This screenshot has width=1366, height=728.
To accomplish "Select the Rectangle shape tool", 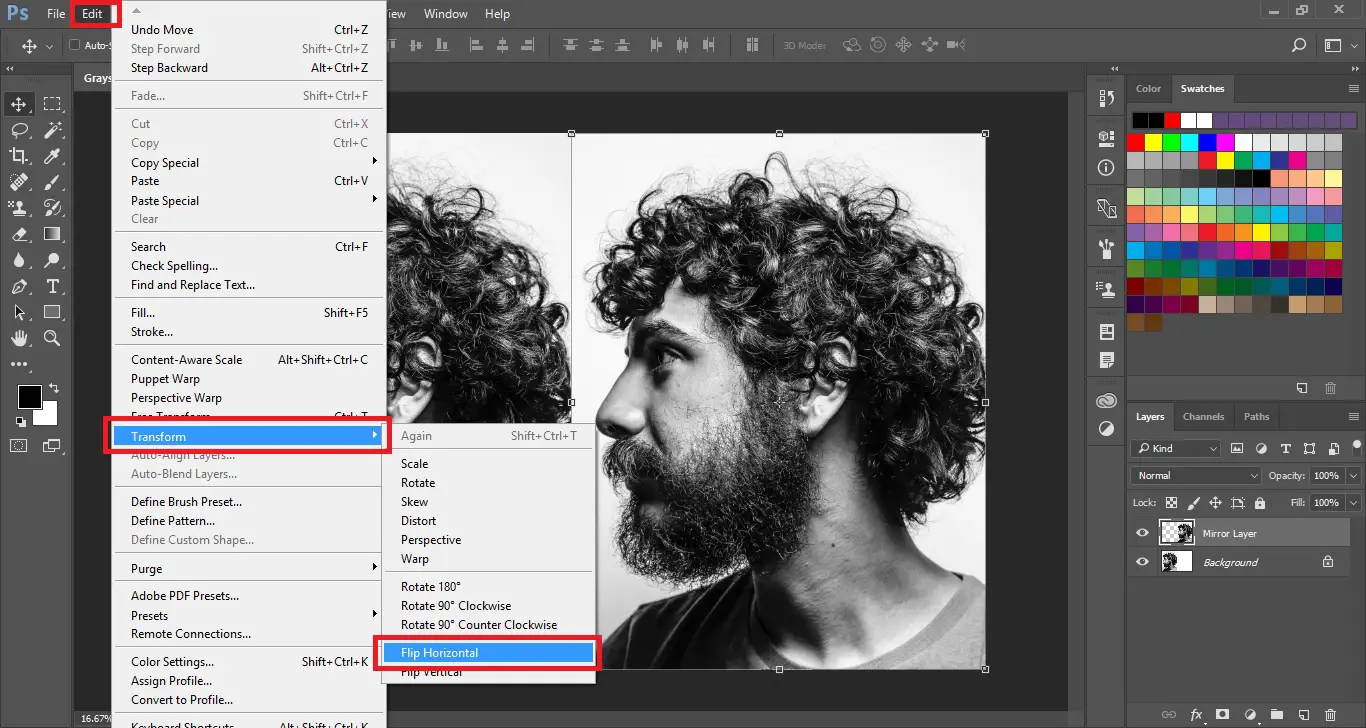I will [x=52, y=312].
